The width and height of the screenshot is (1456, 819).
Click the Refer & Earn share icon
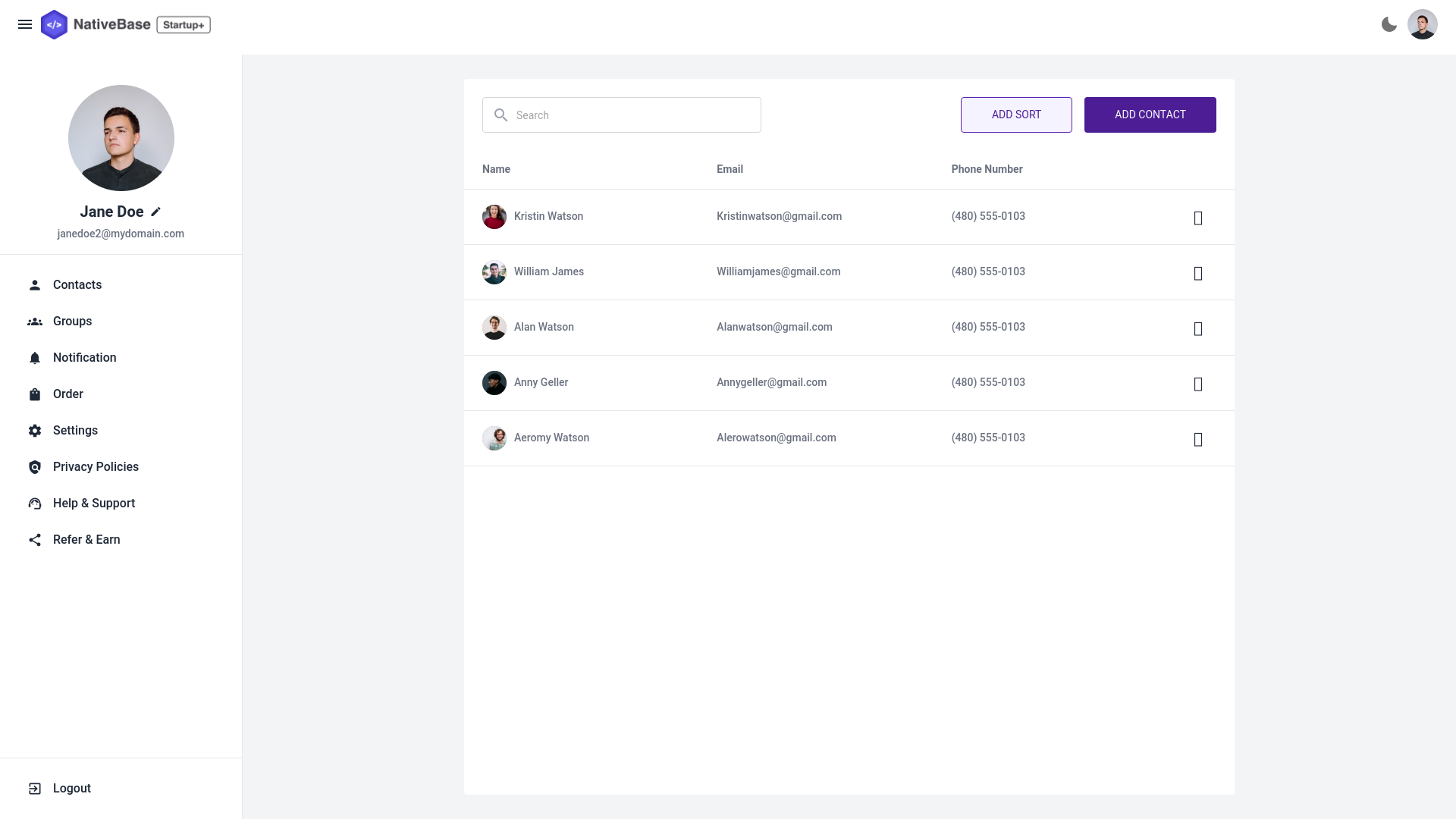(x=34, y=540)
